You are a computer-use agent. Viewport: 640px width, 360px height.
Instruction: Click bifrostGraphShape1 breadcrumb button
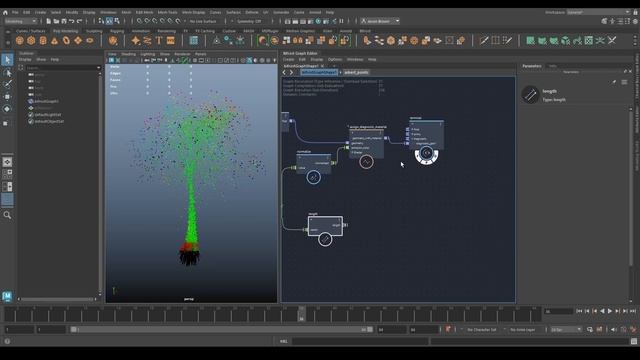(x=319, y=72)
